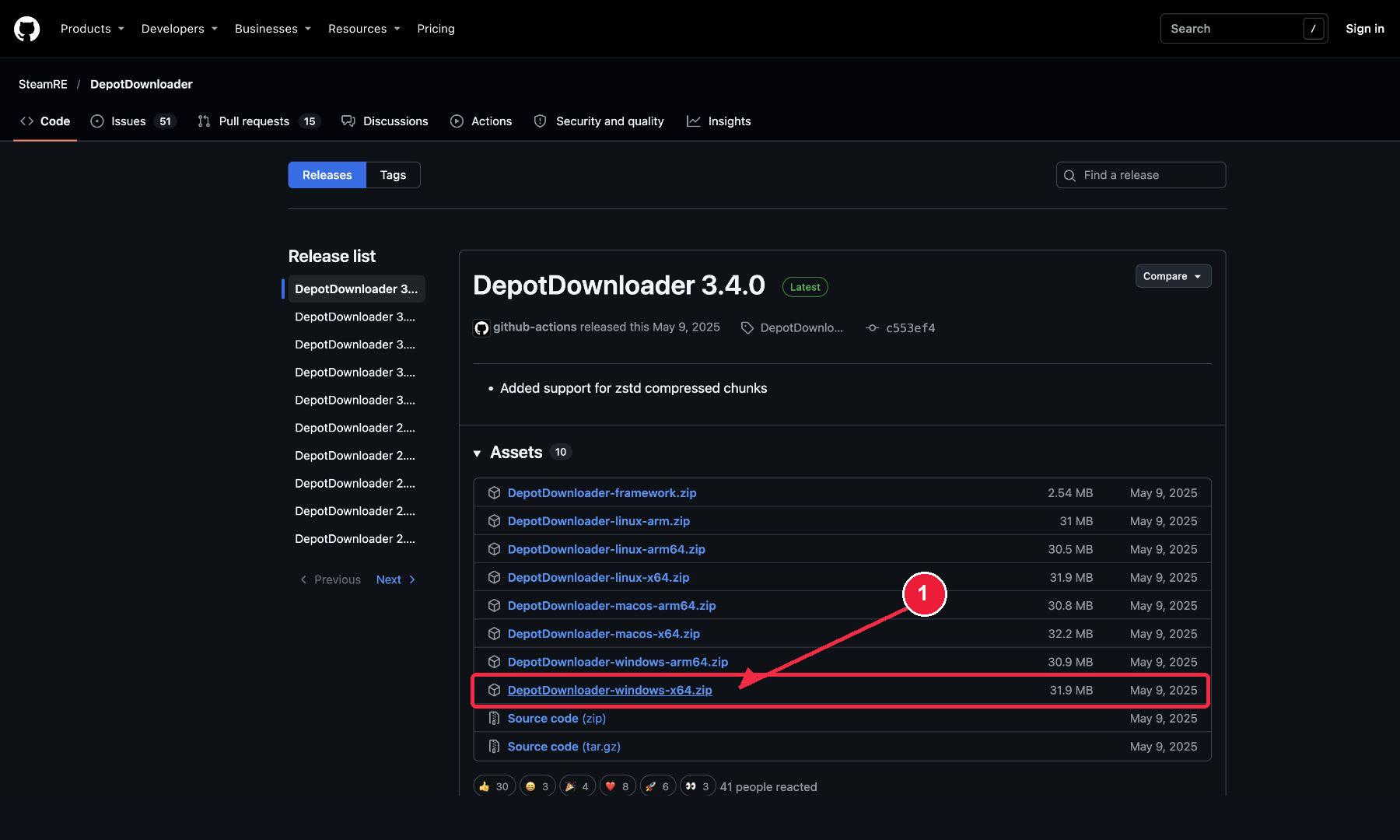Download DepotDownloader-windows-x64.zip
This screenshot has height=840, width=1400.
tap(610, 691)
